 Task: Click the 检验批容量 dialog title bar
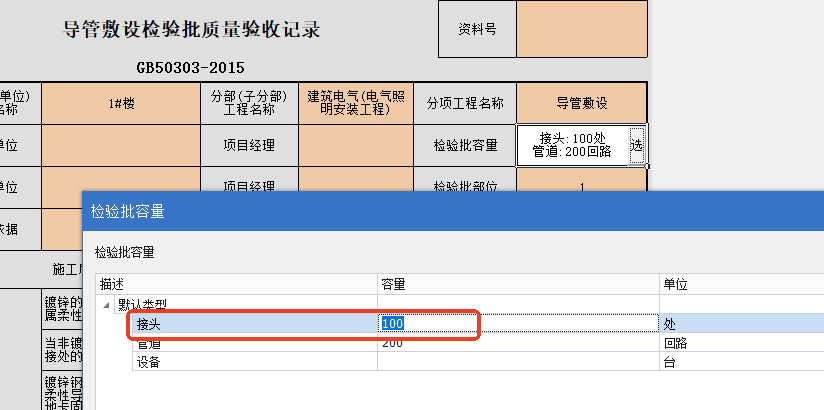[x=453, y=211]
